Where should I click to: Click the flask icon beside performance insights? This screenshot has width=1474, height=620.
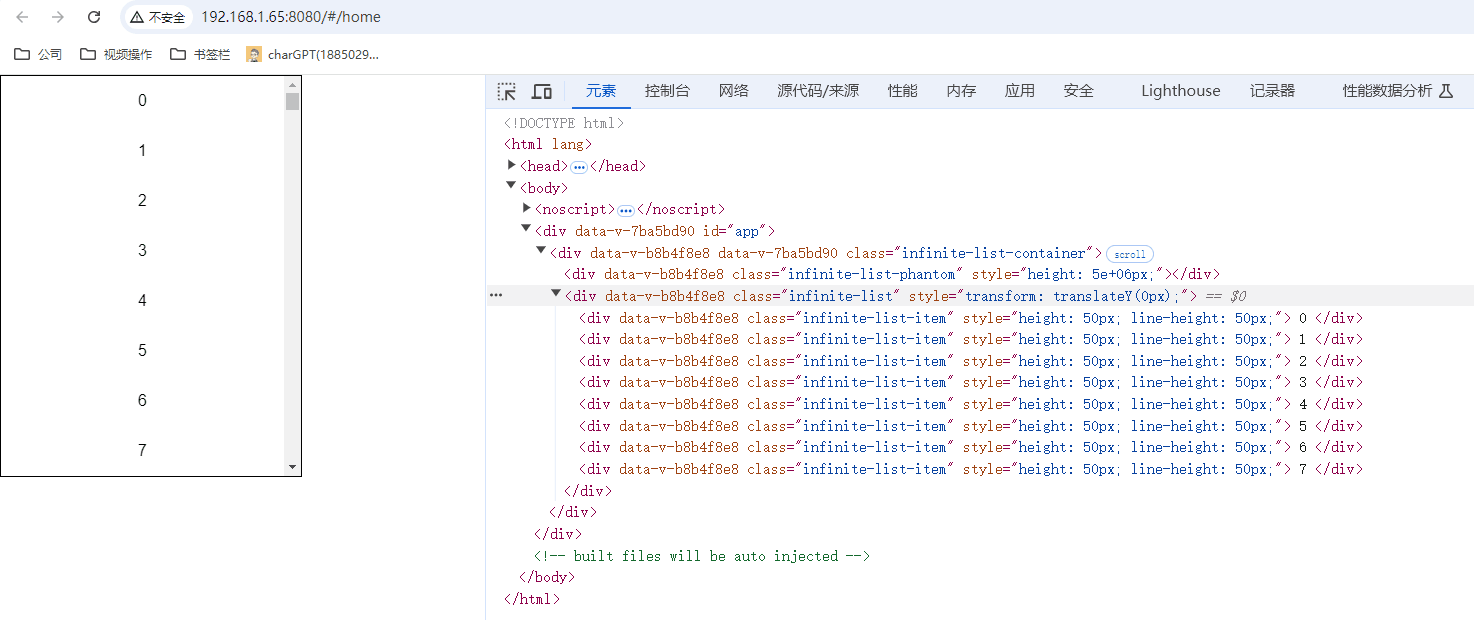pyautogui.click(x=1445, y=91)
